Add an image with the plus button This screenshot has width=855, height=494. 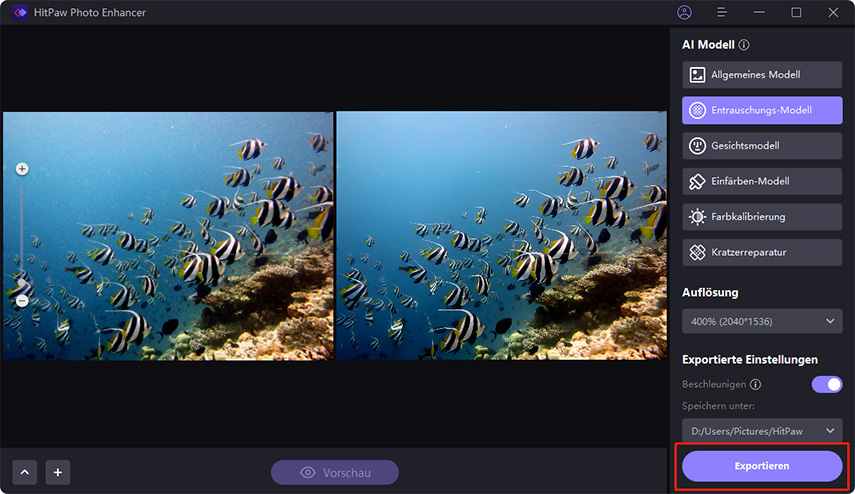[58, 472]
